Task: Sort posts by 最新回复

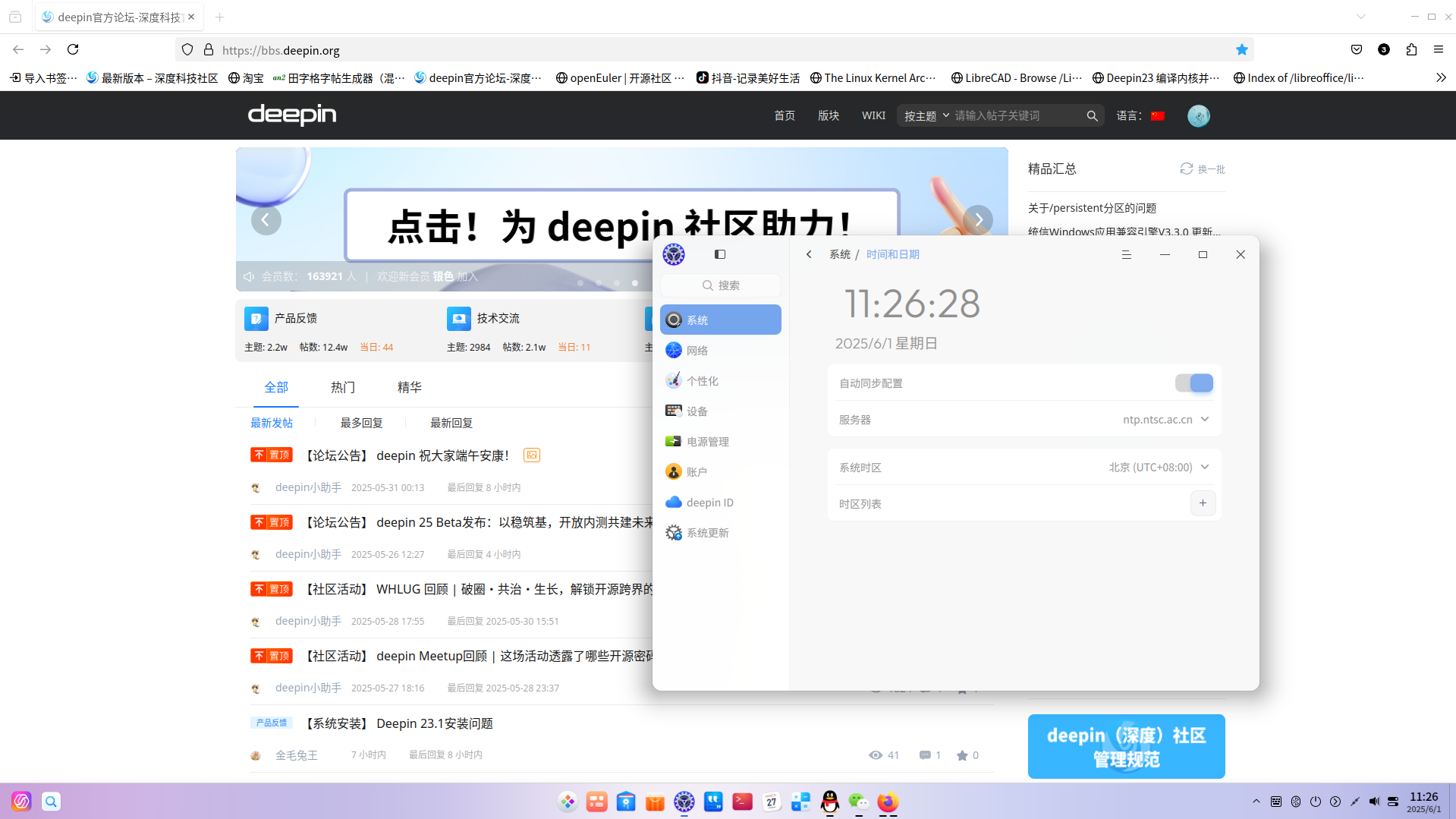Action: (x=451, y=423)
